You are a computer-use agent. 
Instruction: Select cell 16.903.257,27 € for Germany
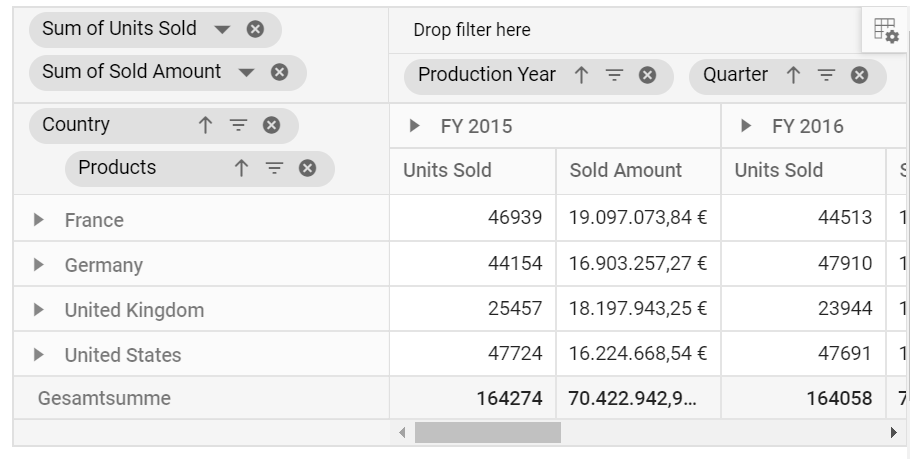tap(638, 263)
